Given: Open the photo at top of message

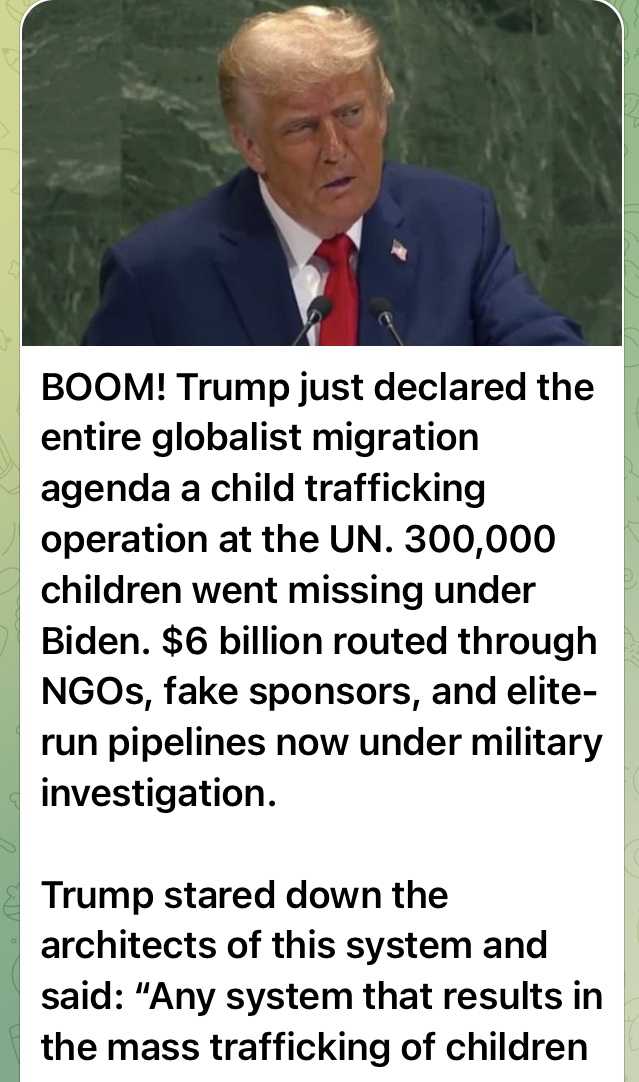Looking at the screenshot, I should tap(322, 173).
